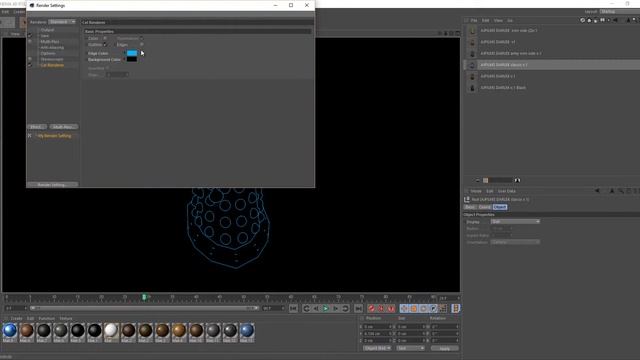Open the Layout dropdown at top right
Viewport: 640px width, 360px height.
click(x=620, y=12)
